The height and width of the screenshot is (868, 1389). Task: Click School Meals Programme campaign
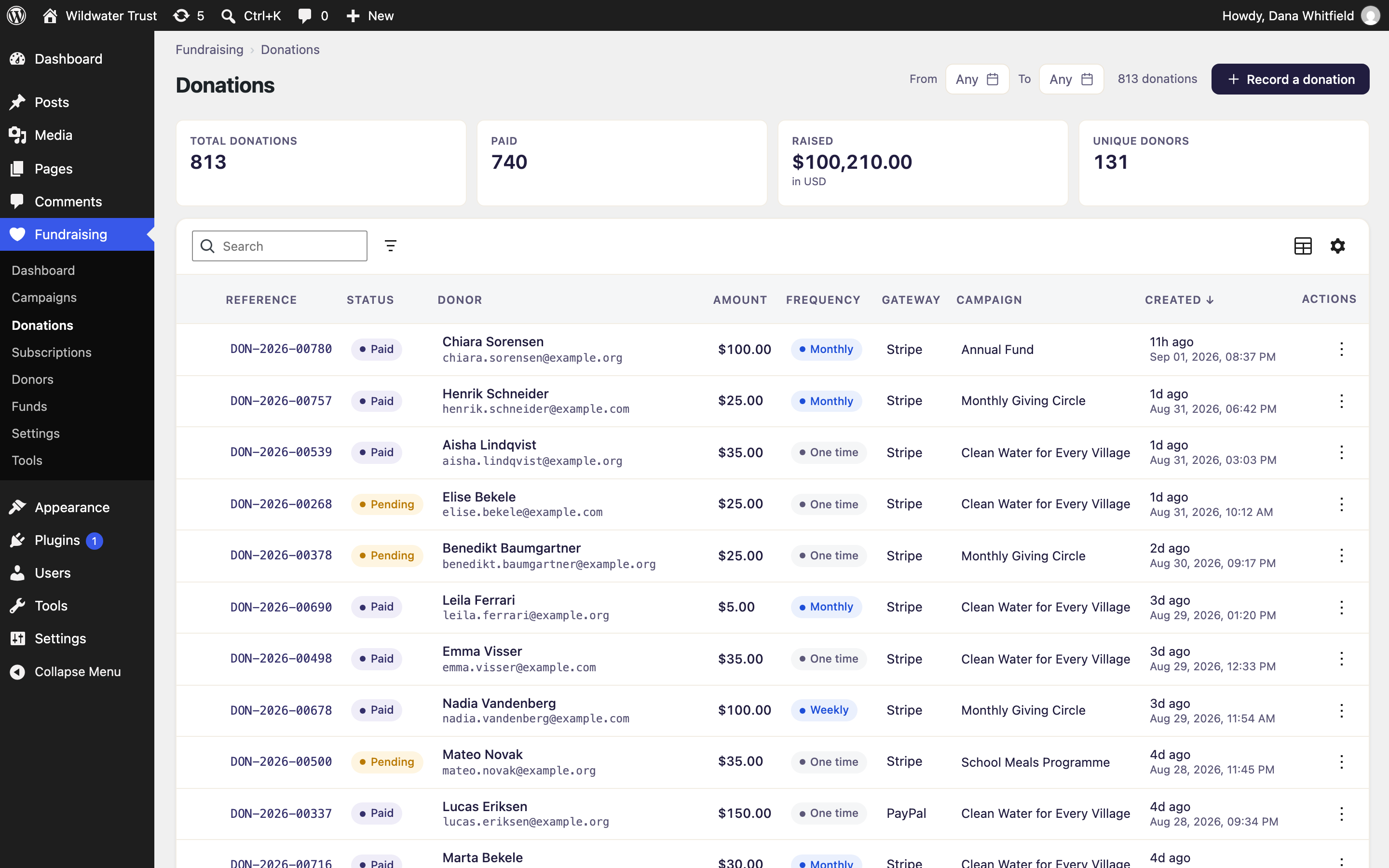1035,762
